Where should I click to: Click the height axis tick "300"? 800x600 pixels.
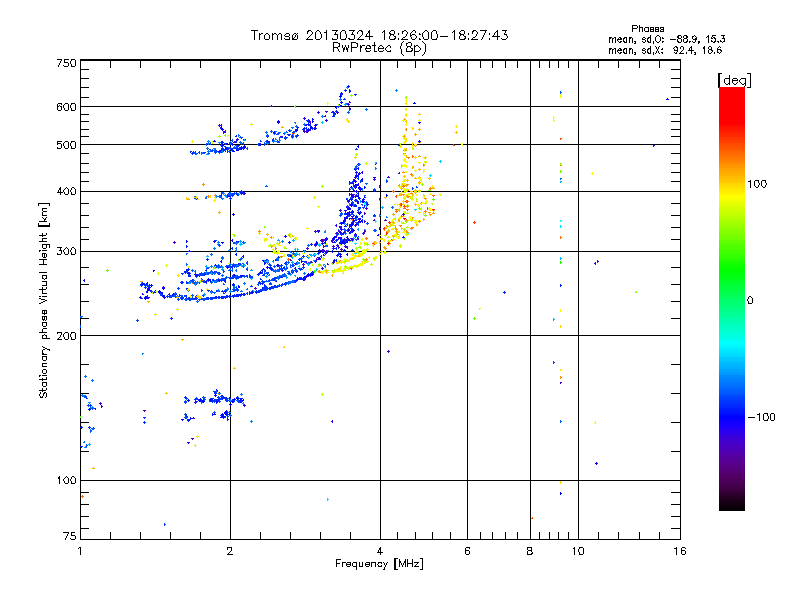pos(66,251)
